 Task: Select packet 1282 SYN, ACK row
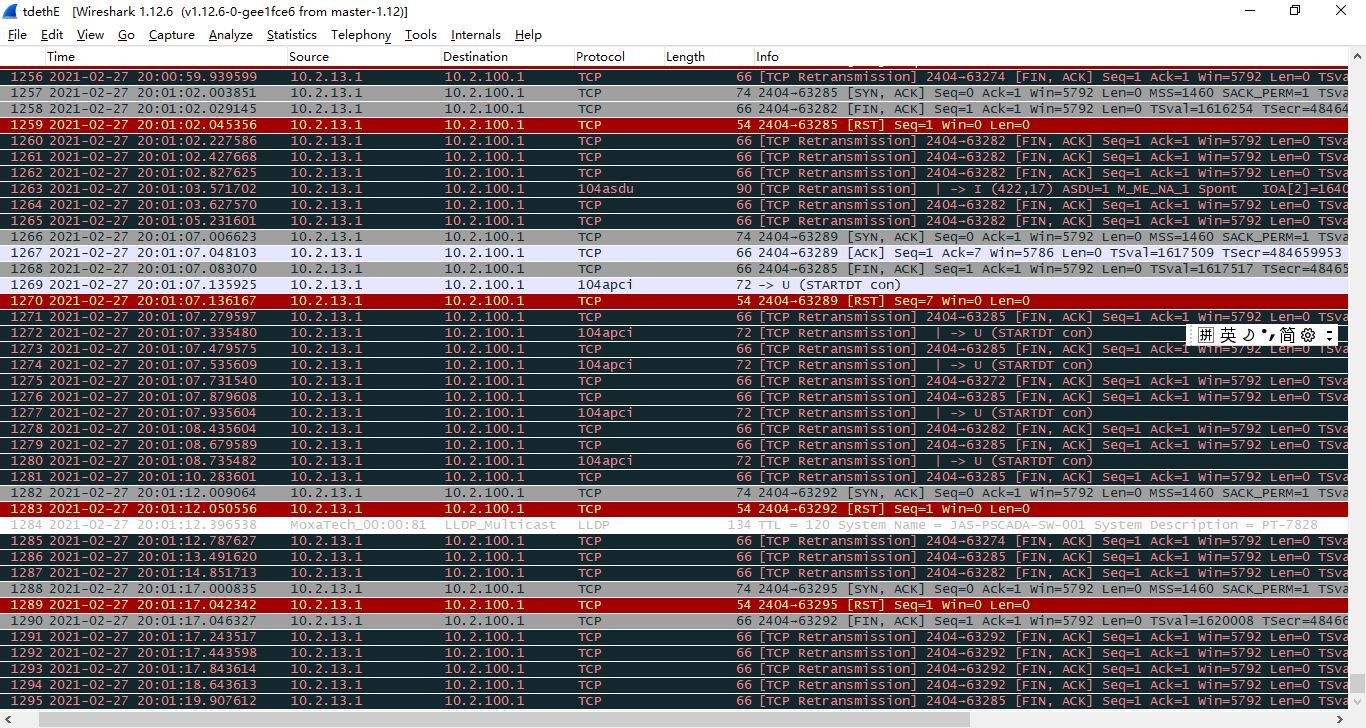(x=674, y=493)
